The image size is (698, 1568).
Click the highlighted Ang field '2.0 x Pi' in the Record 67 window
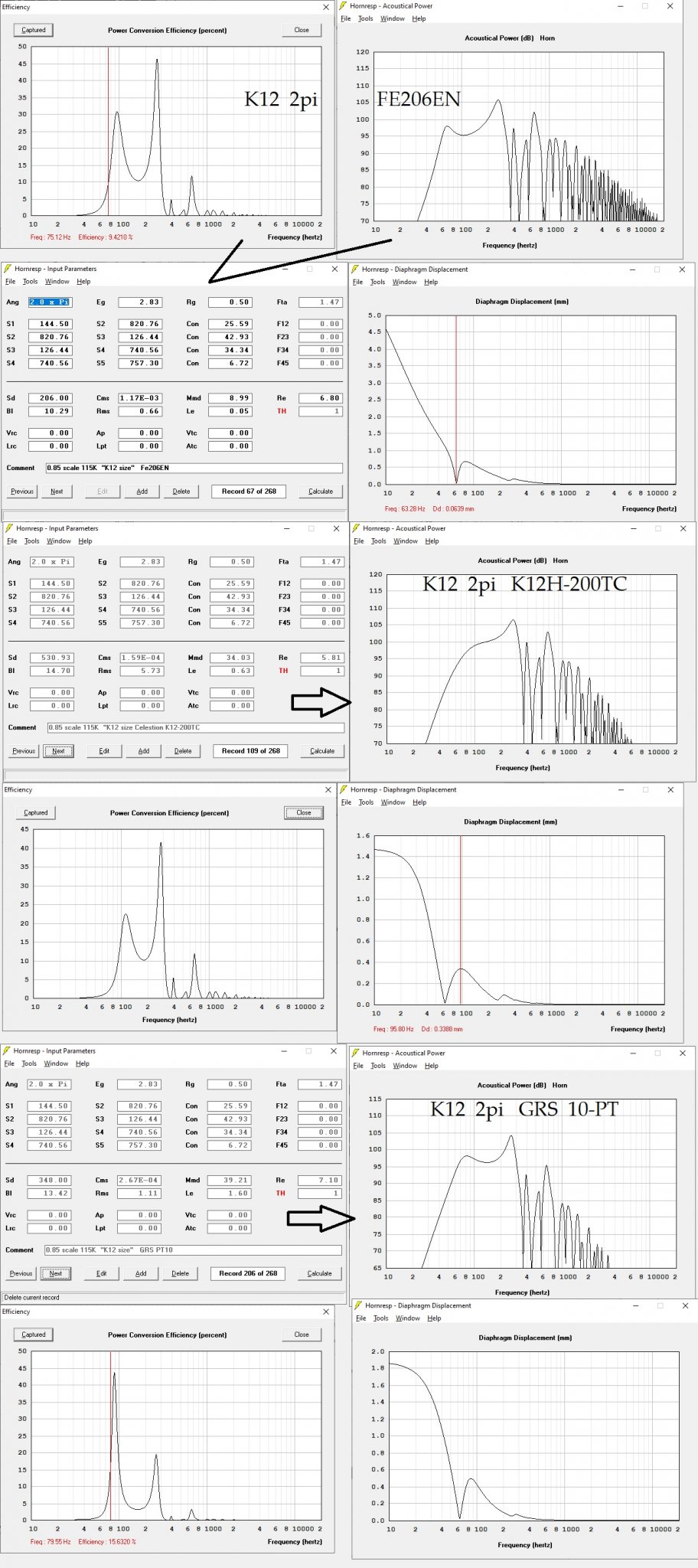[x=51, y=302]
